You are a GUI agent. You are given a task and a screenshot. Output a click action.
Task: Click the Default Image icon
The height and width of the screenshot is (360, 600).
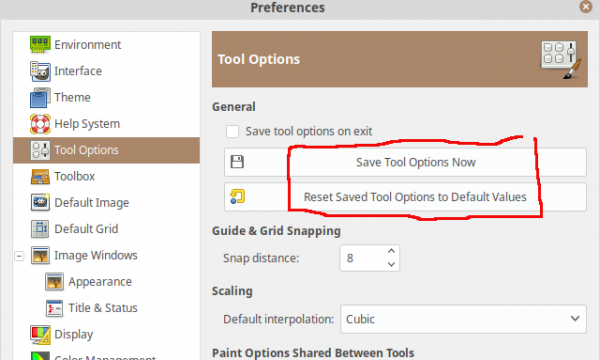[40, 202]
